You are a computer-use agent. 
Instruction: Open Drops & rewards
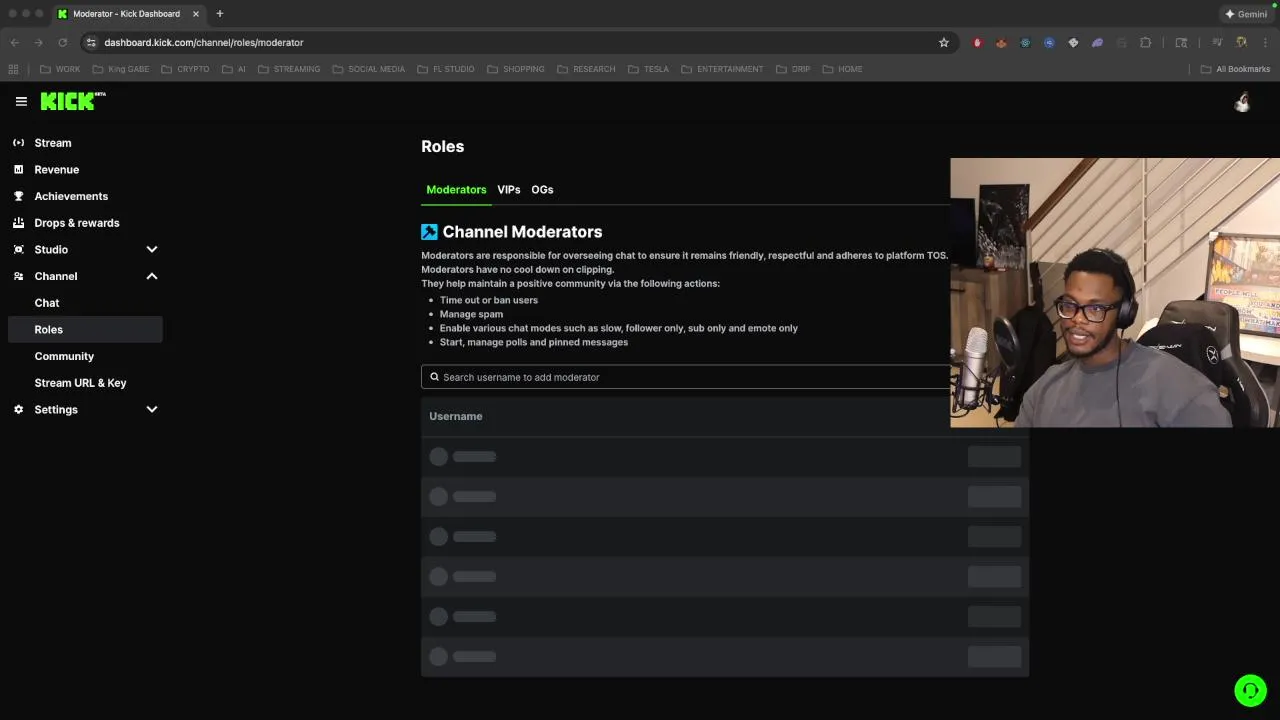point(76,223)
